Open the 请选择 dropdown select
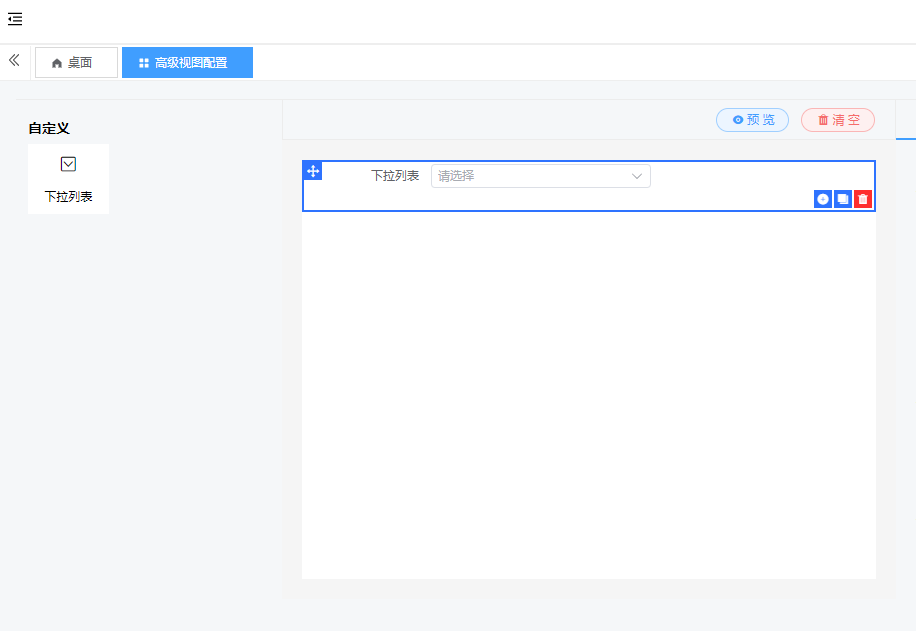 541,176
